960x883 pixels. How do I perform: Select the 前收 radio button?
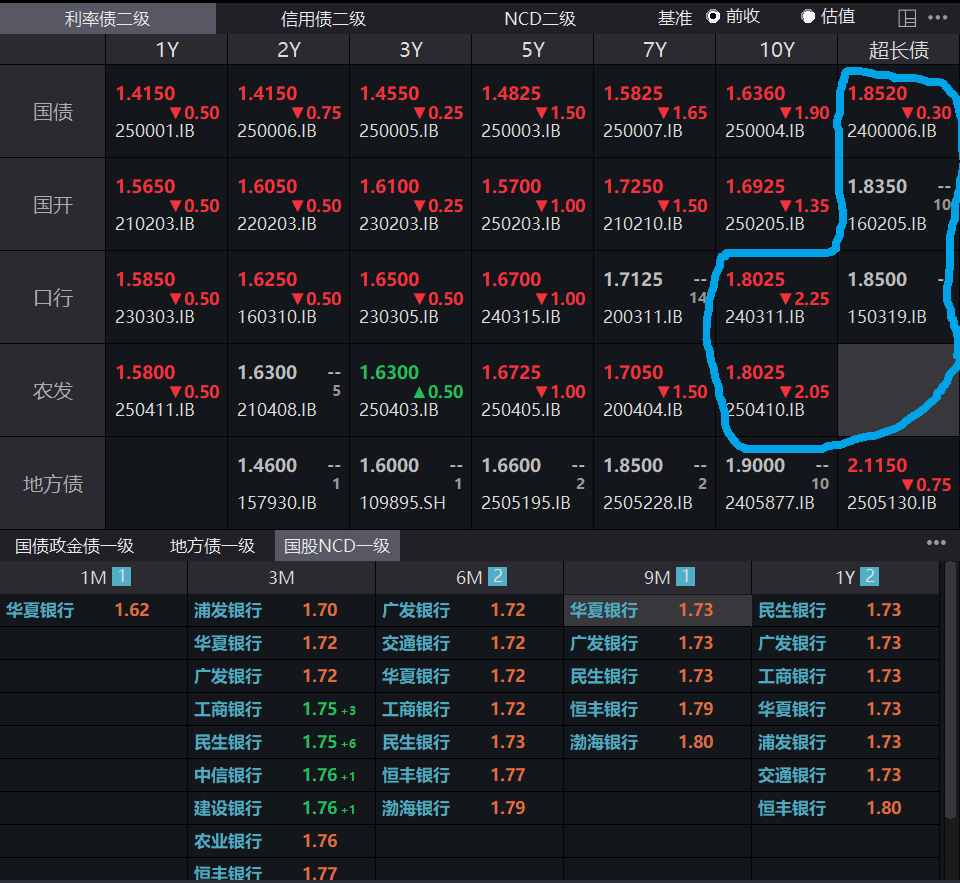point(713,17)
